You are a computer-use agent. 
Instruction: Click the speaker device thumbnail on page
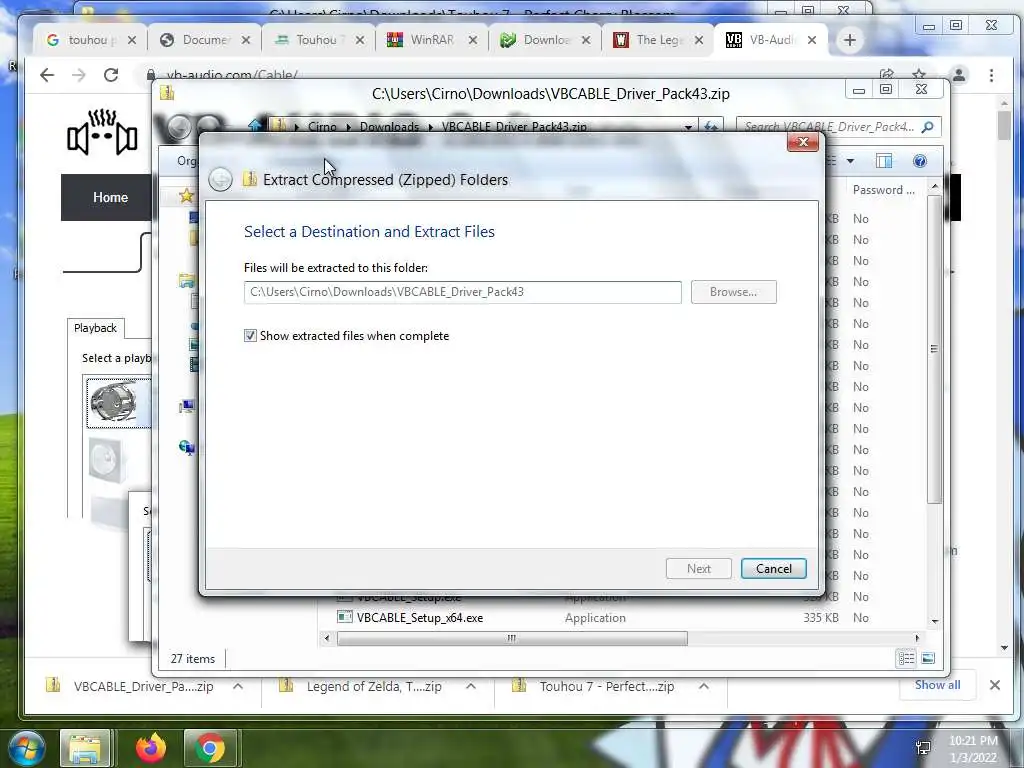114,401
